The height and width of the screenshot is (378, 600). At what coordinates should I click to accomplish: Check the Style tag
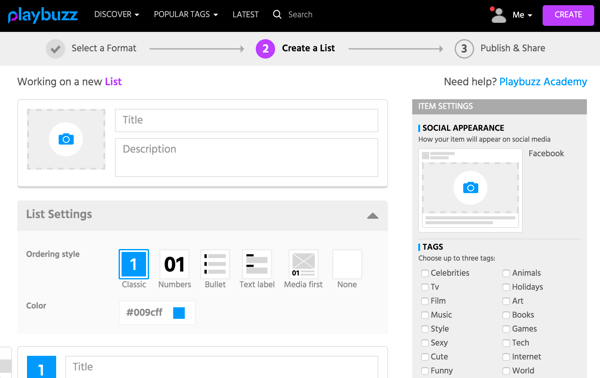424,329
